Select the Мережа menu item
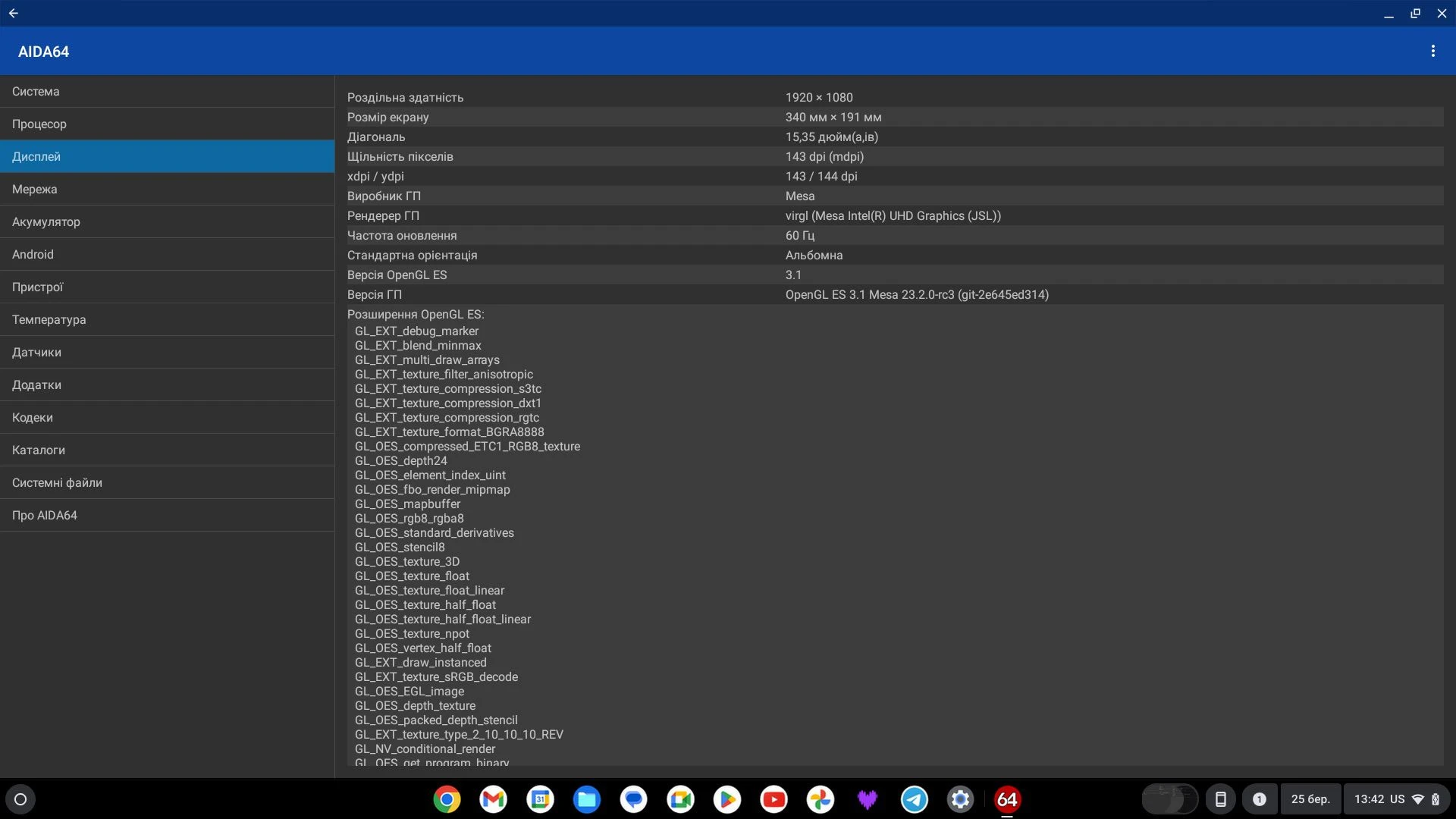Screen dimensions: 1456x819 (x=167, y=189)
